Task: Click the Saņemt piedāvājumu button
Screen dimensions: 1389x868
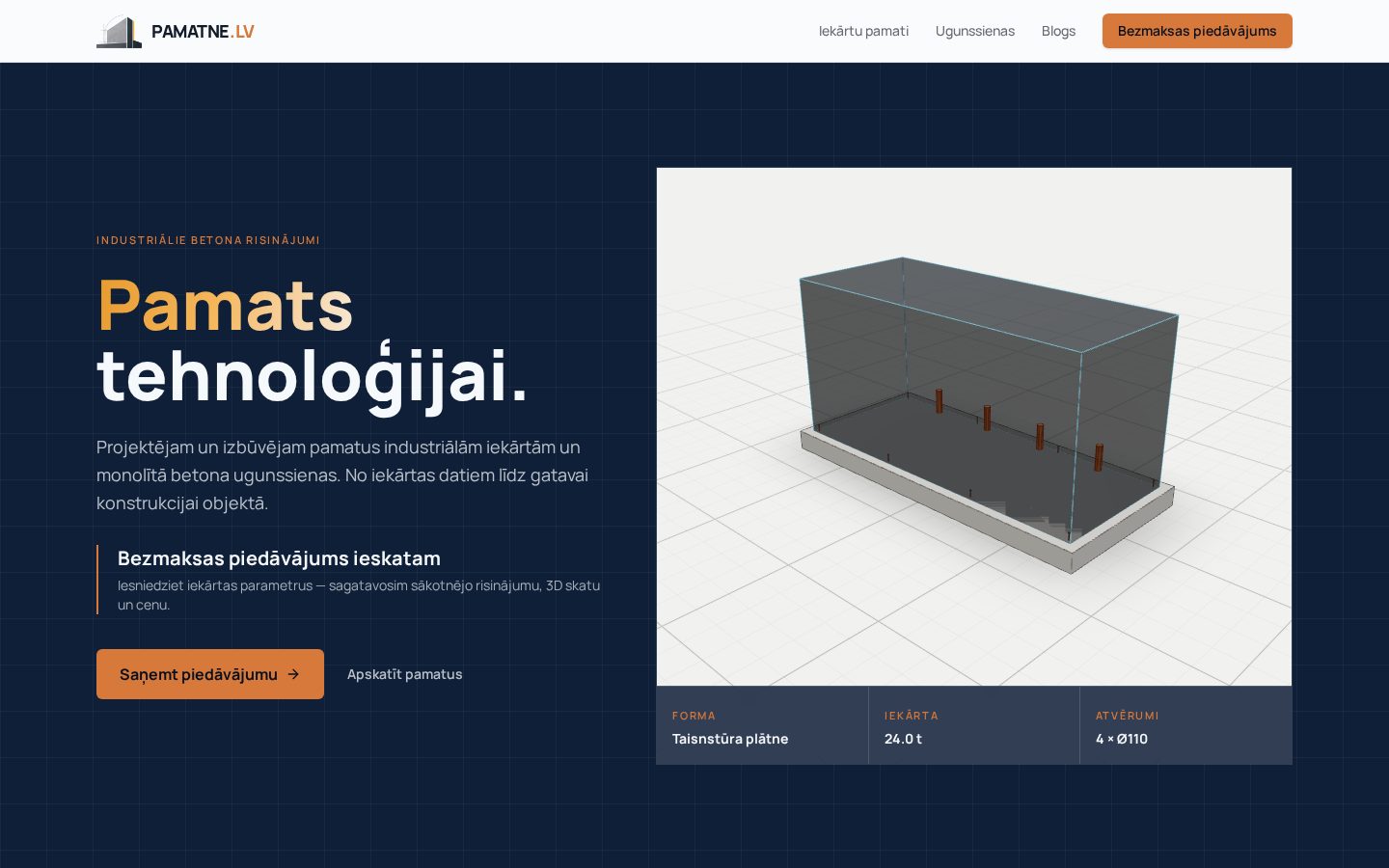Action: 210,674
